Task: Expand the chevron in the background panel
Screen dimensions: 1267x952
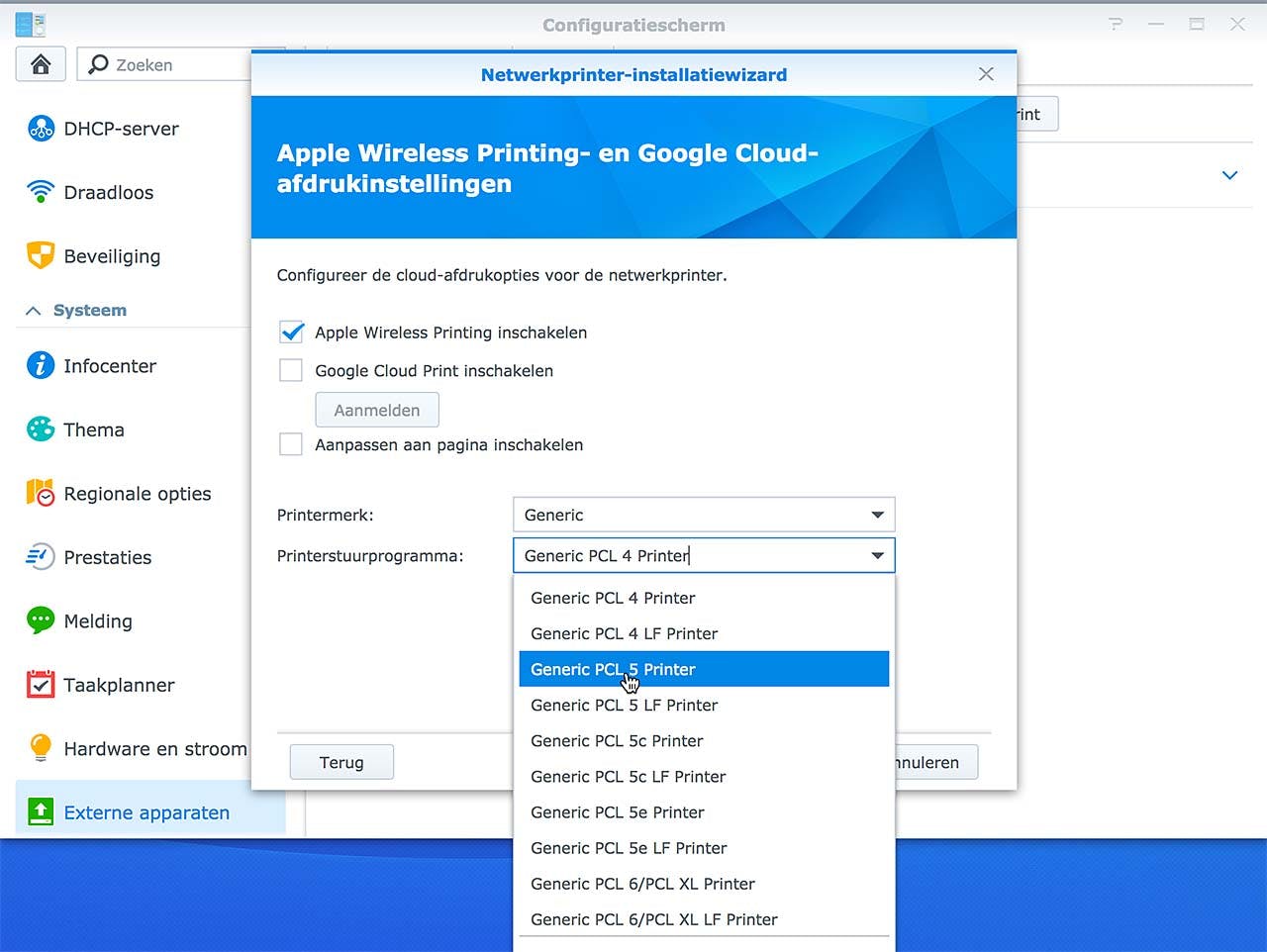Action: coord(1229,175)
